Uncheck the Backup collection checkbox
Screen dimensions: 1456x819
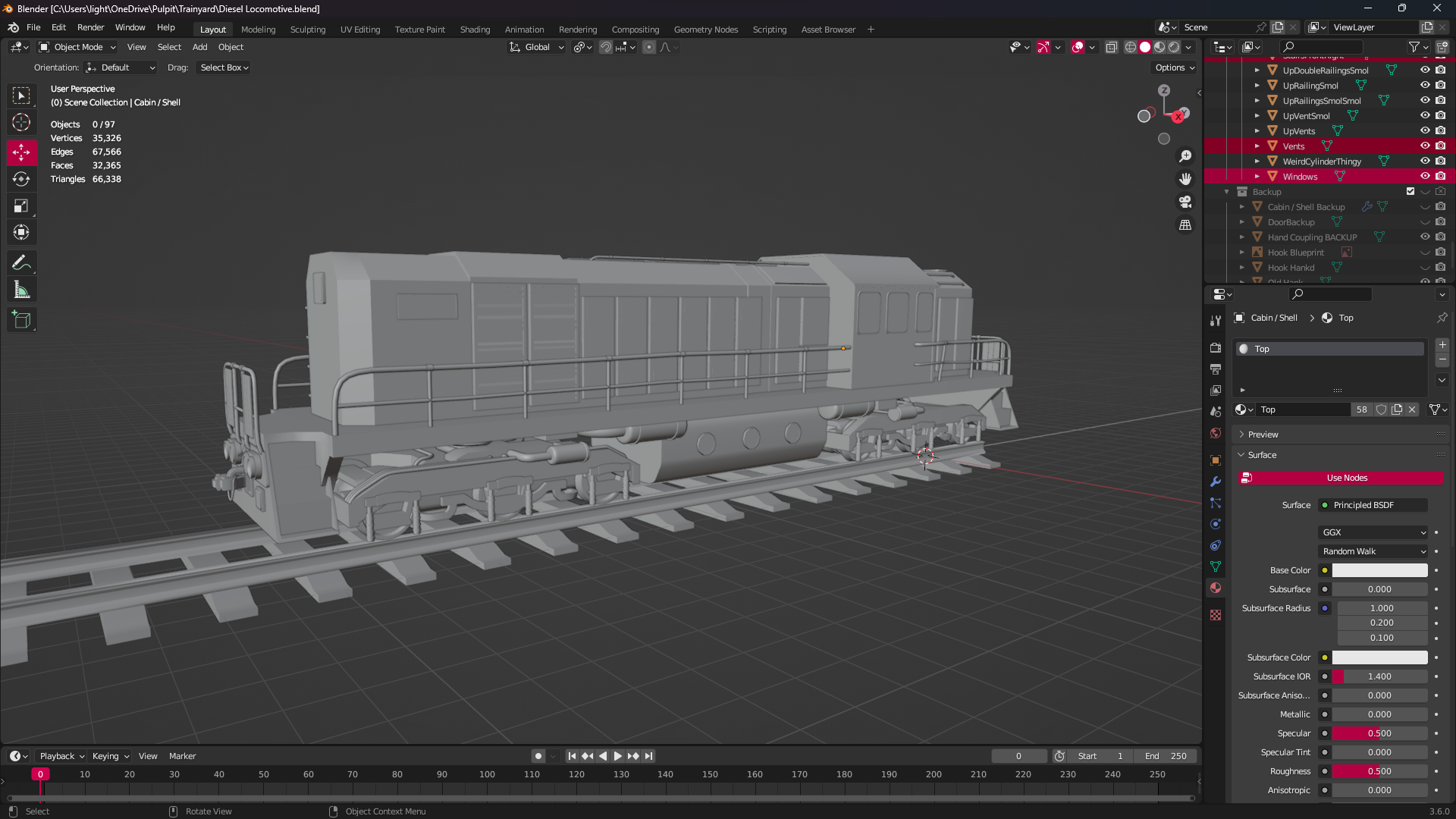(x=1411, y=191)
